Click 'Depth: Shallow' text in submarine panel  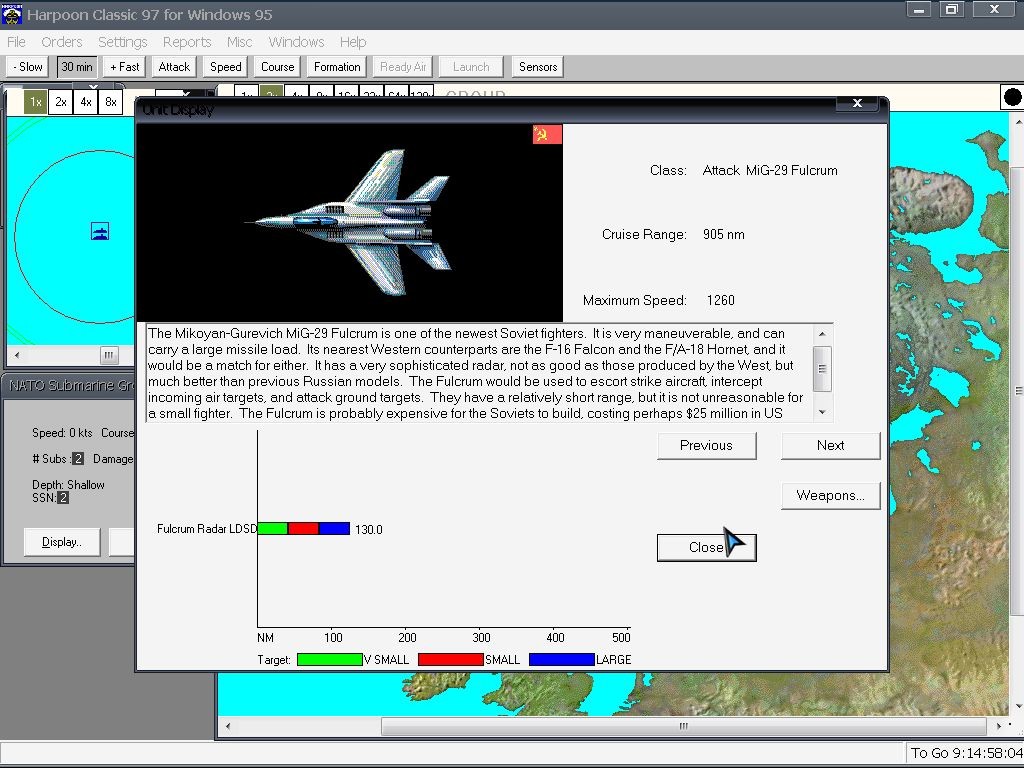pyautogui.click(x=68, y=485)
